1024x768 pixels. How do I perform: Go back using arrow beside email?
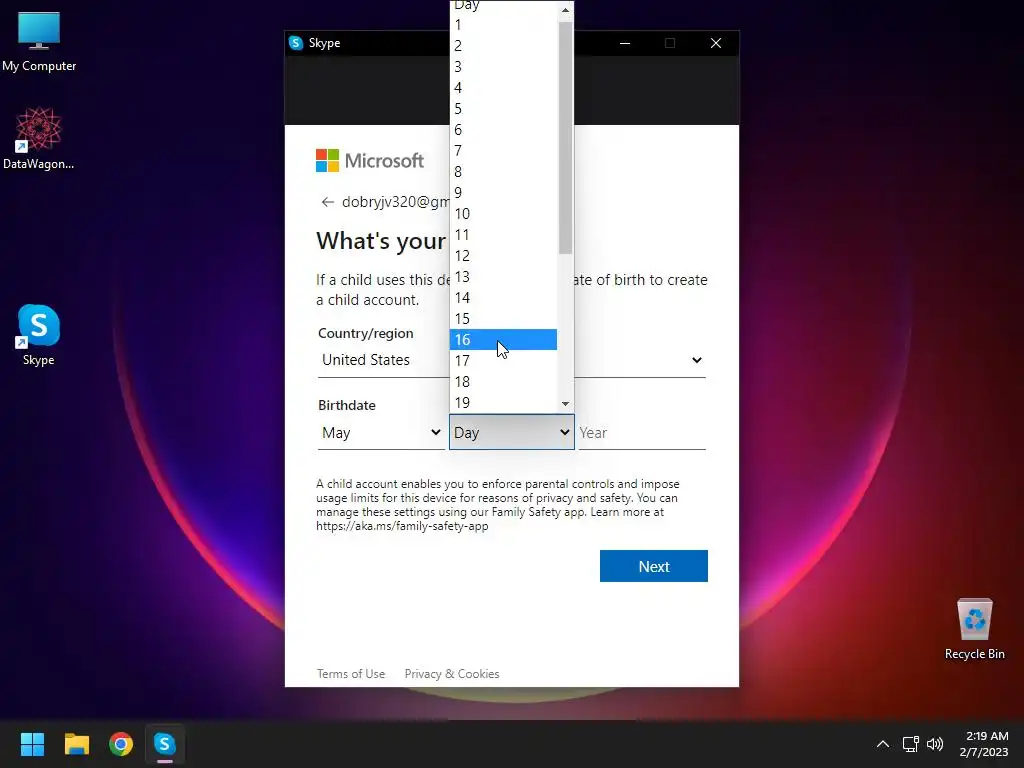[327, 202]
